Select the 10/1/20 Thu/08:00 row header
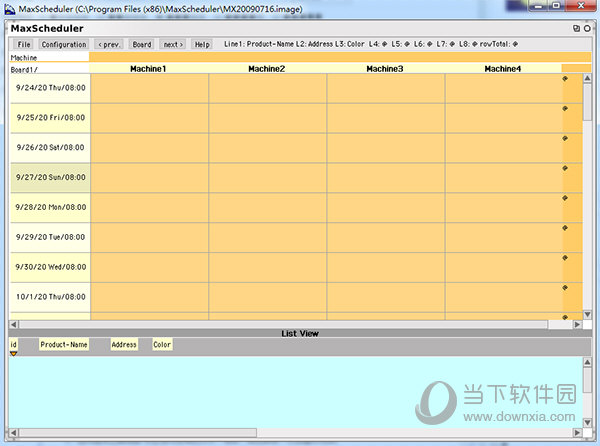This screenshot has width=600, height=446. point(50,297)
